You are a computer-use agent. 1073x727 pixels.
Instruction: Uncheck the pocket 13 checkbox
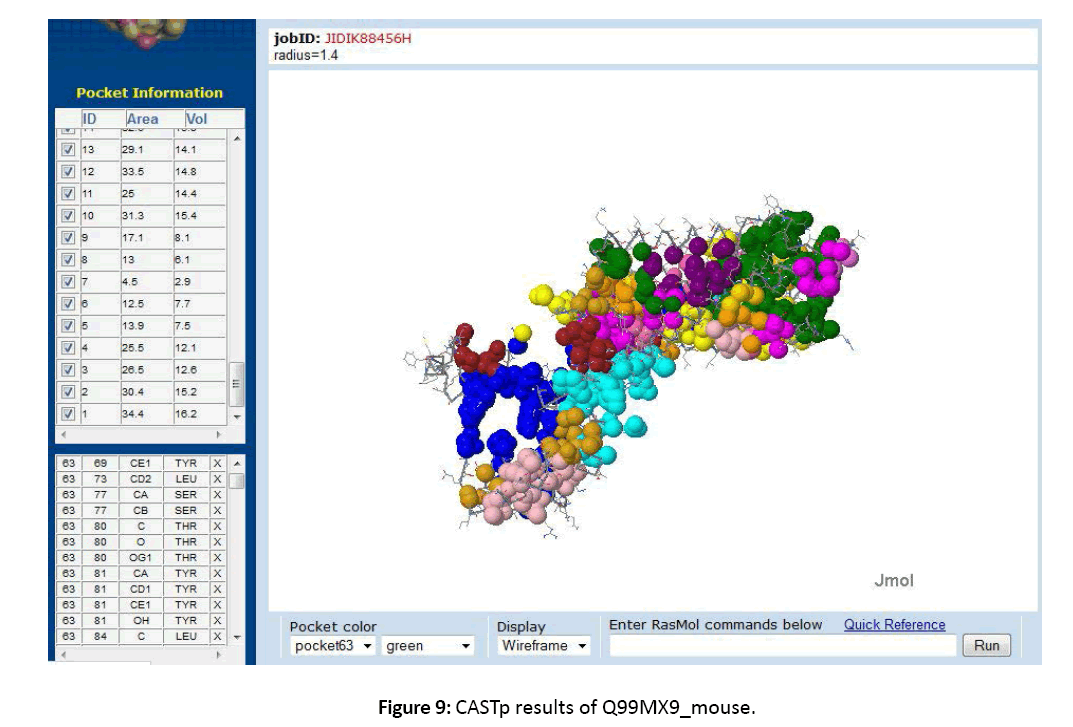(68, 150)
